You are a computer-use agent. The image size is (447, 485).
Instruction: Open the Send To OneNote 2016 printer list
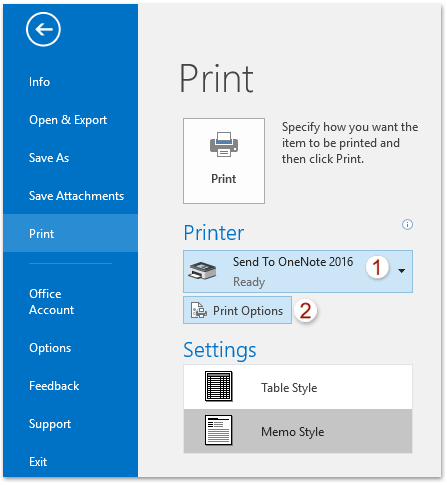[298, 271]
